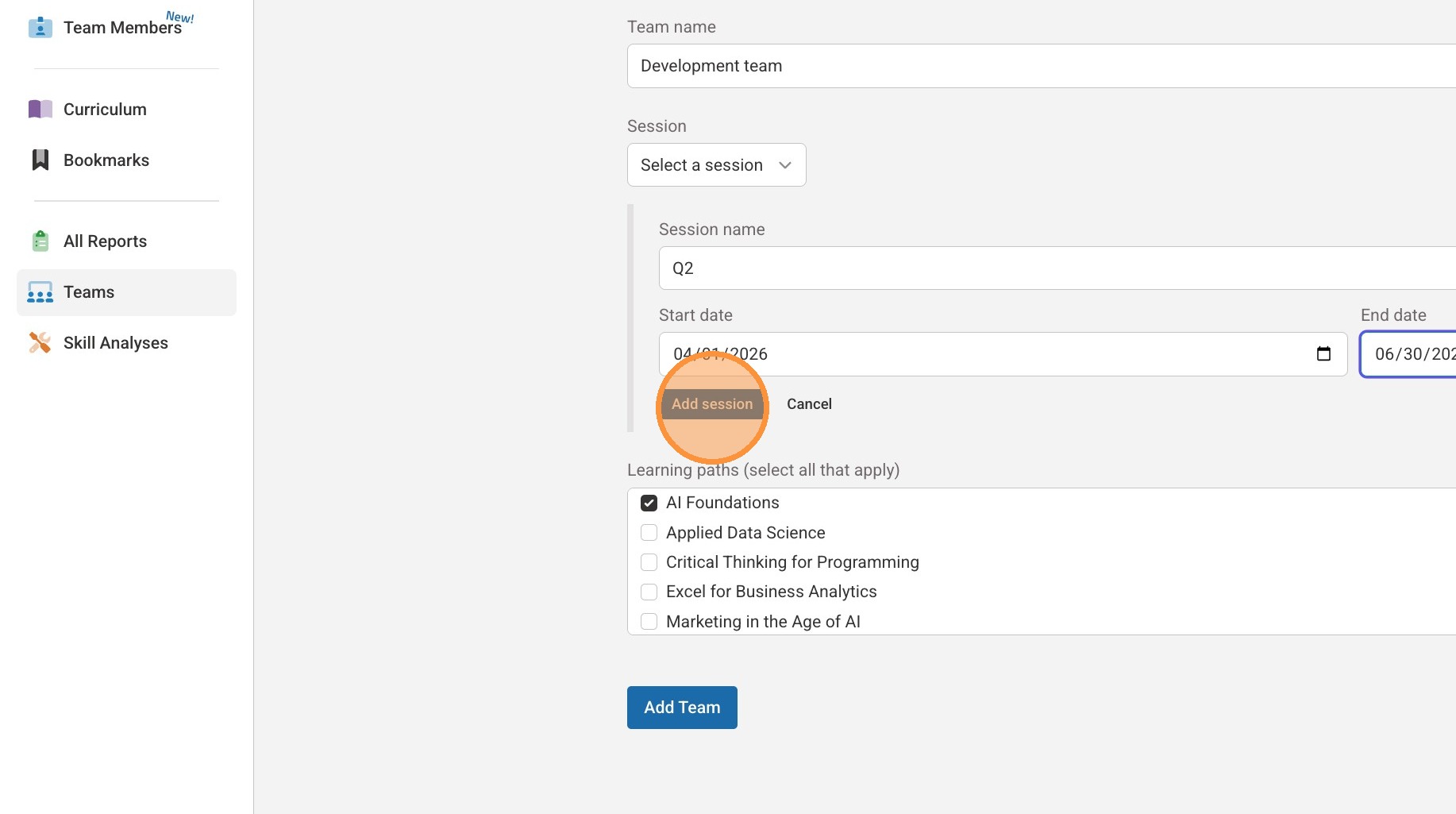Viewport: 1456px width, 814px height.
Task: Click the Add session button
Action: [x=712, y=404]
